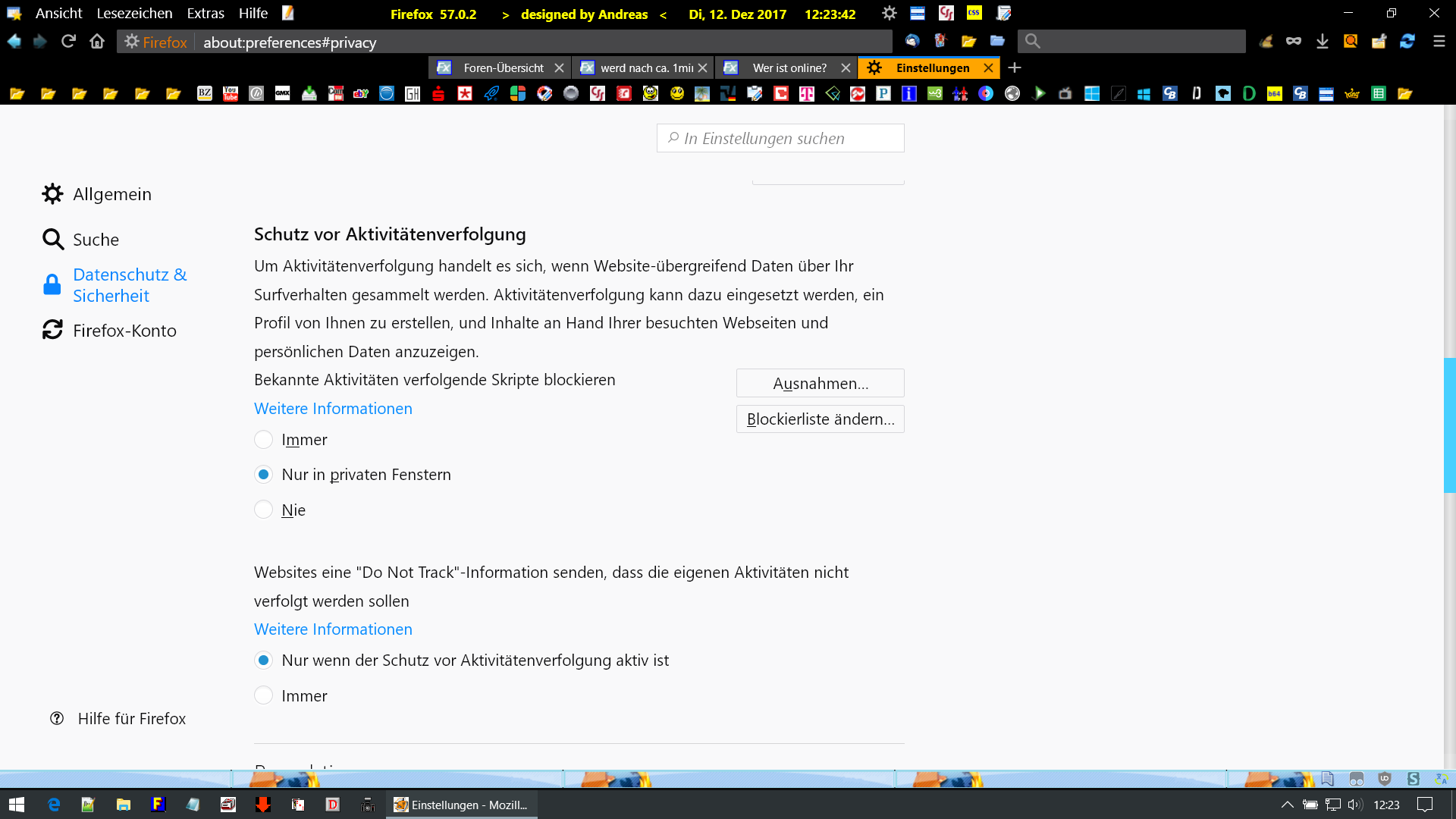
Task: Go to the home page via house icon
Action: [97, 42]
